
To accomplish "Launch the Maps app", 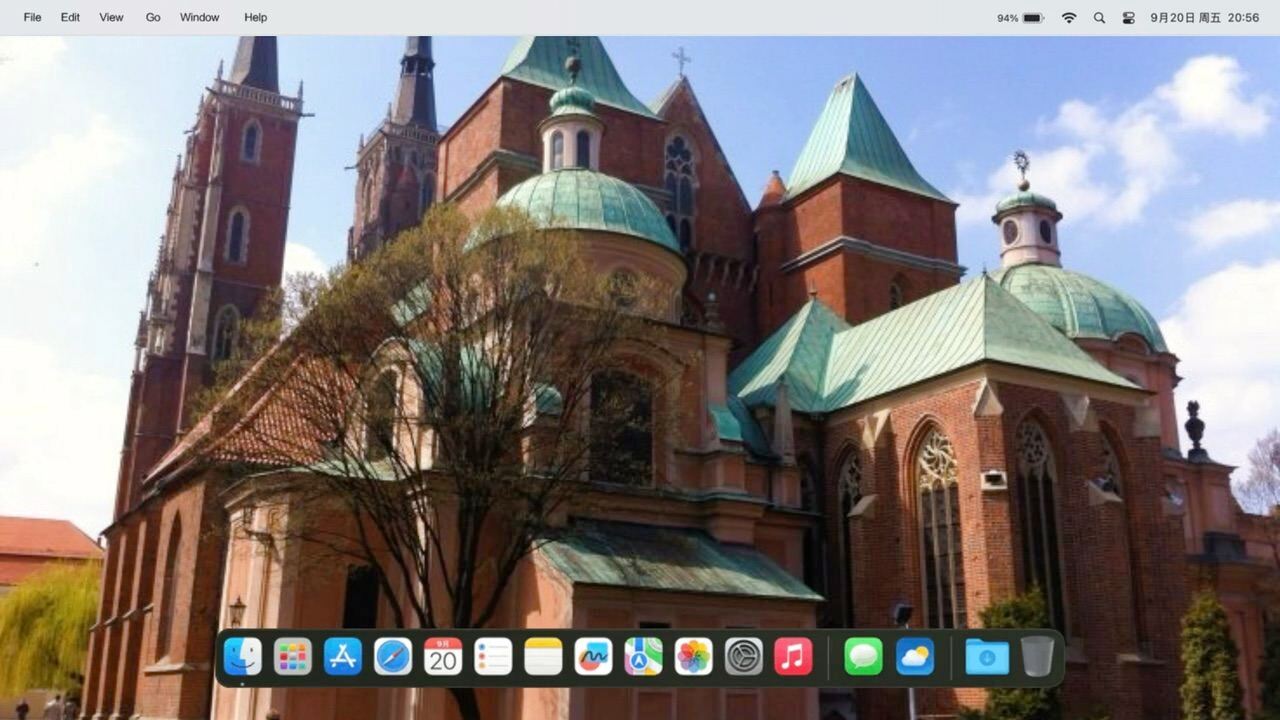I will (643, 657).
